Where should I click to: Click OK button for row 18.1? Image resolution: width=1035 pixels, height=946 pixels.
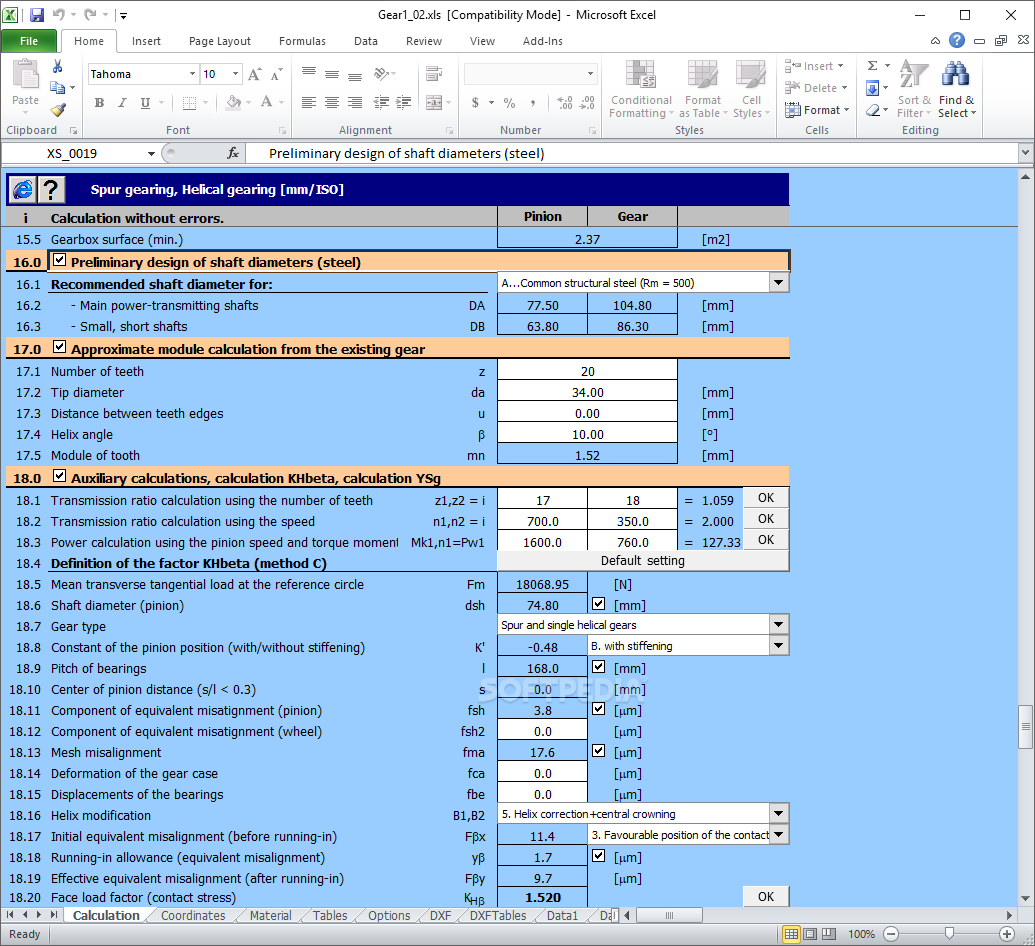pyautogui.click(x=766, y=498)
